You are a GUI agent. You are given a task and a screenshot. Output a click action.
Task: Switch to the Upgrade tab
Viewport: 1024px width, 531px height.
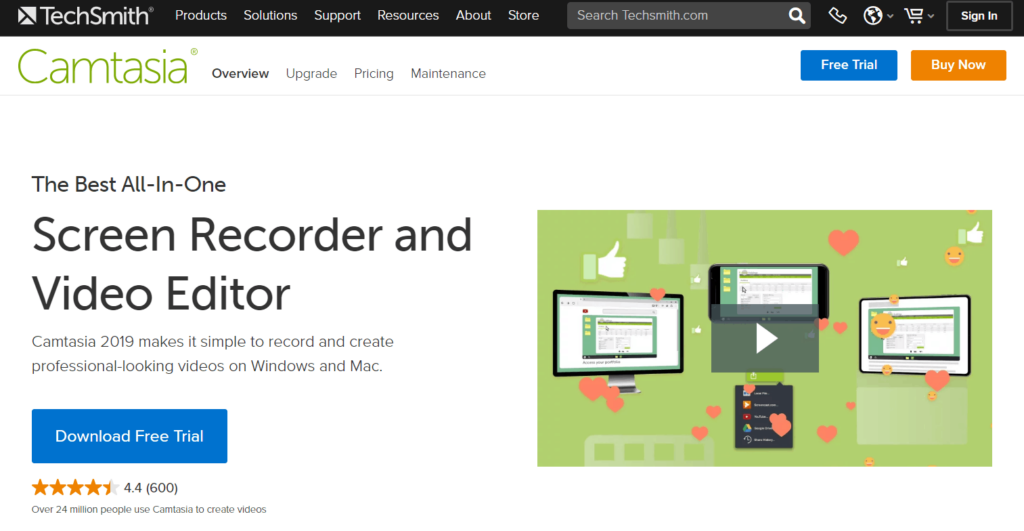pyautogui.click(x=312, y=73)
